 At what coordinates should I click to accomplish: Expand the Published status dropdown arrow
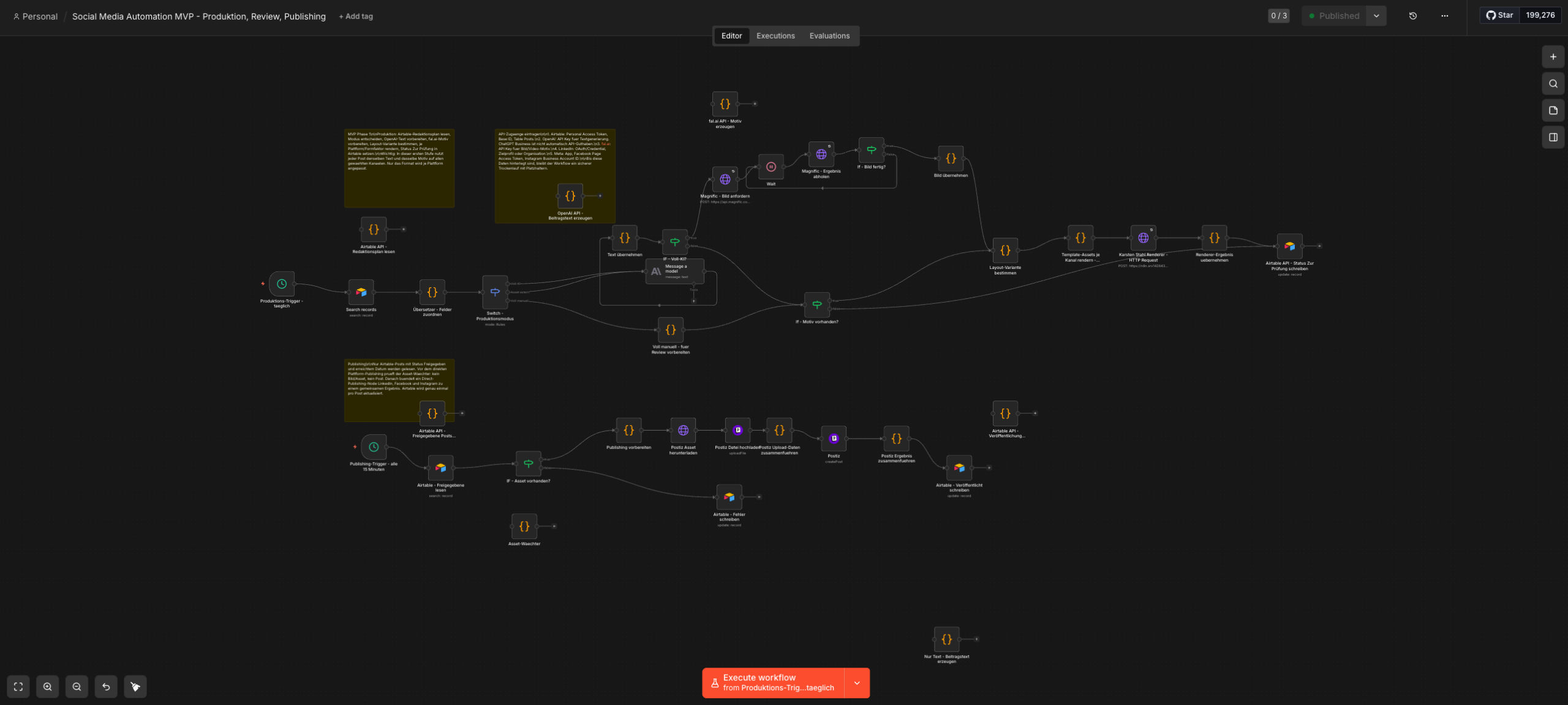click(1376, 16)
